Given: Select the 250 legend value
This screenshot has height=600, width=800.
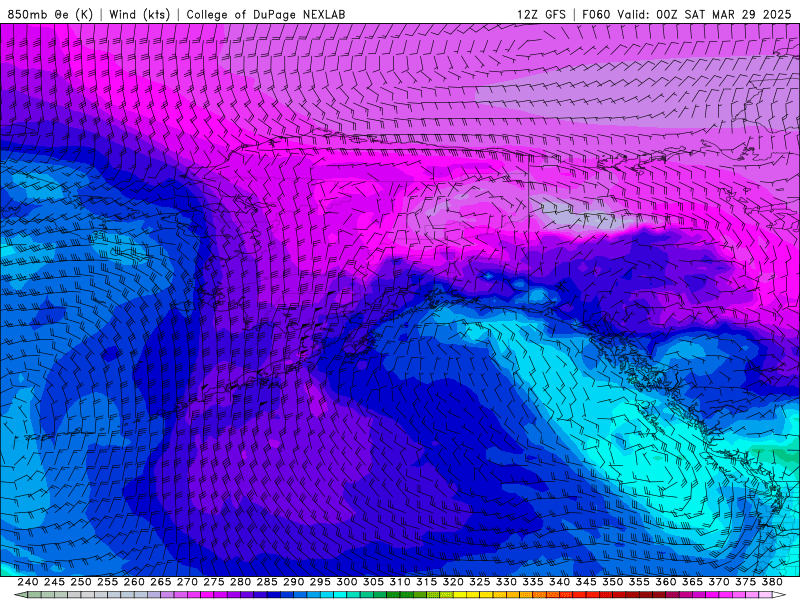Looking at the screenshot, I should click(81, 582).
